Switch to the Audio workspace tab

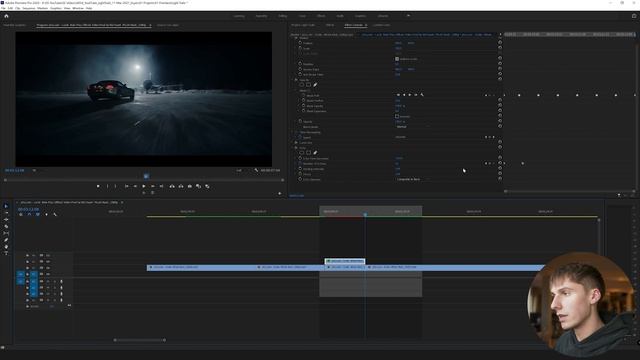tap(340, 16)
